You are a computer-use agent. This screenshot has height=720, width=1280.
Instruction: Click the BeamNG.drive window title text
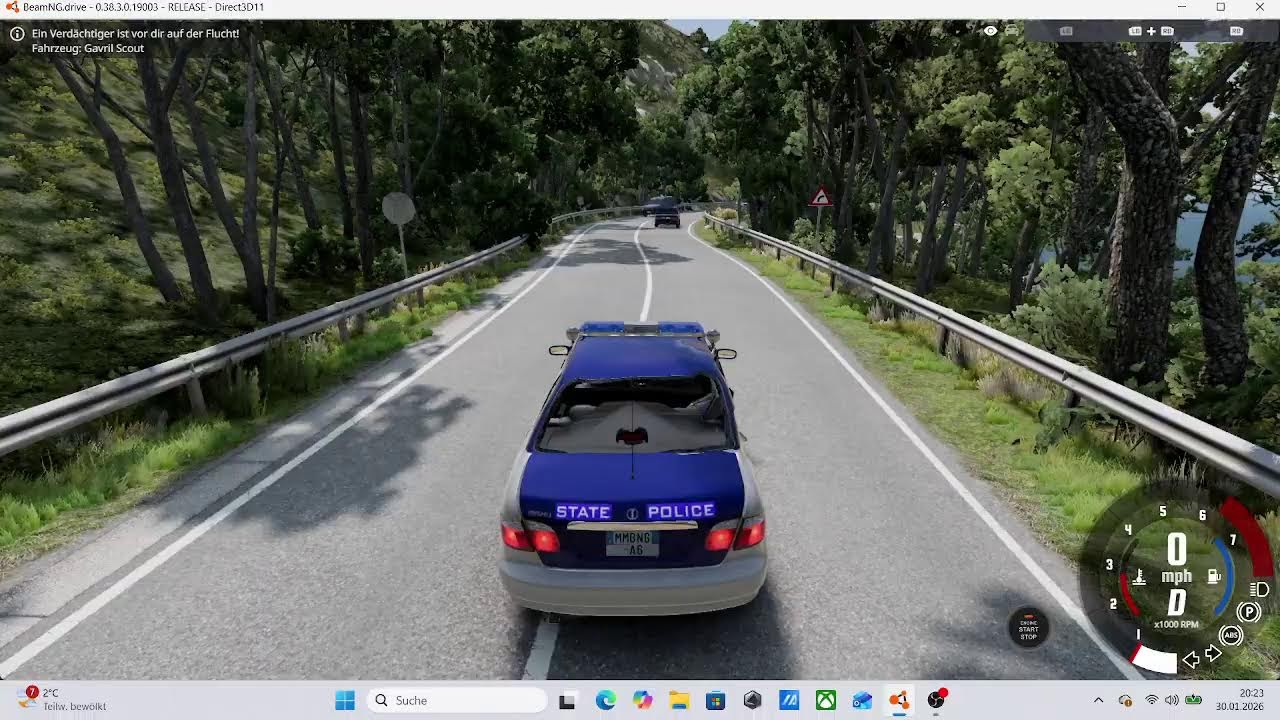(x=143, y=7)
